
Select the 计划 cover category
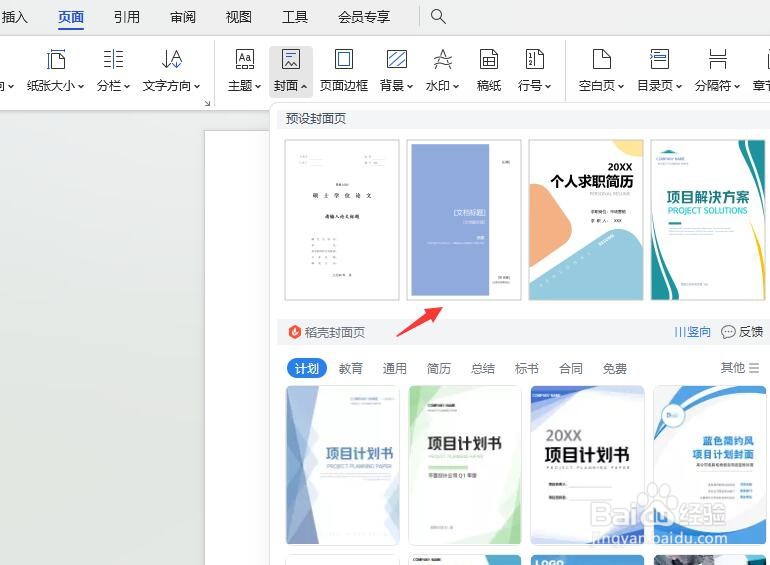306,368
